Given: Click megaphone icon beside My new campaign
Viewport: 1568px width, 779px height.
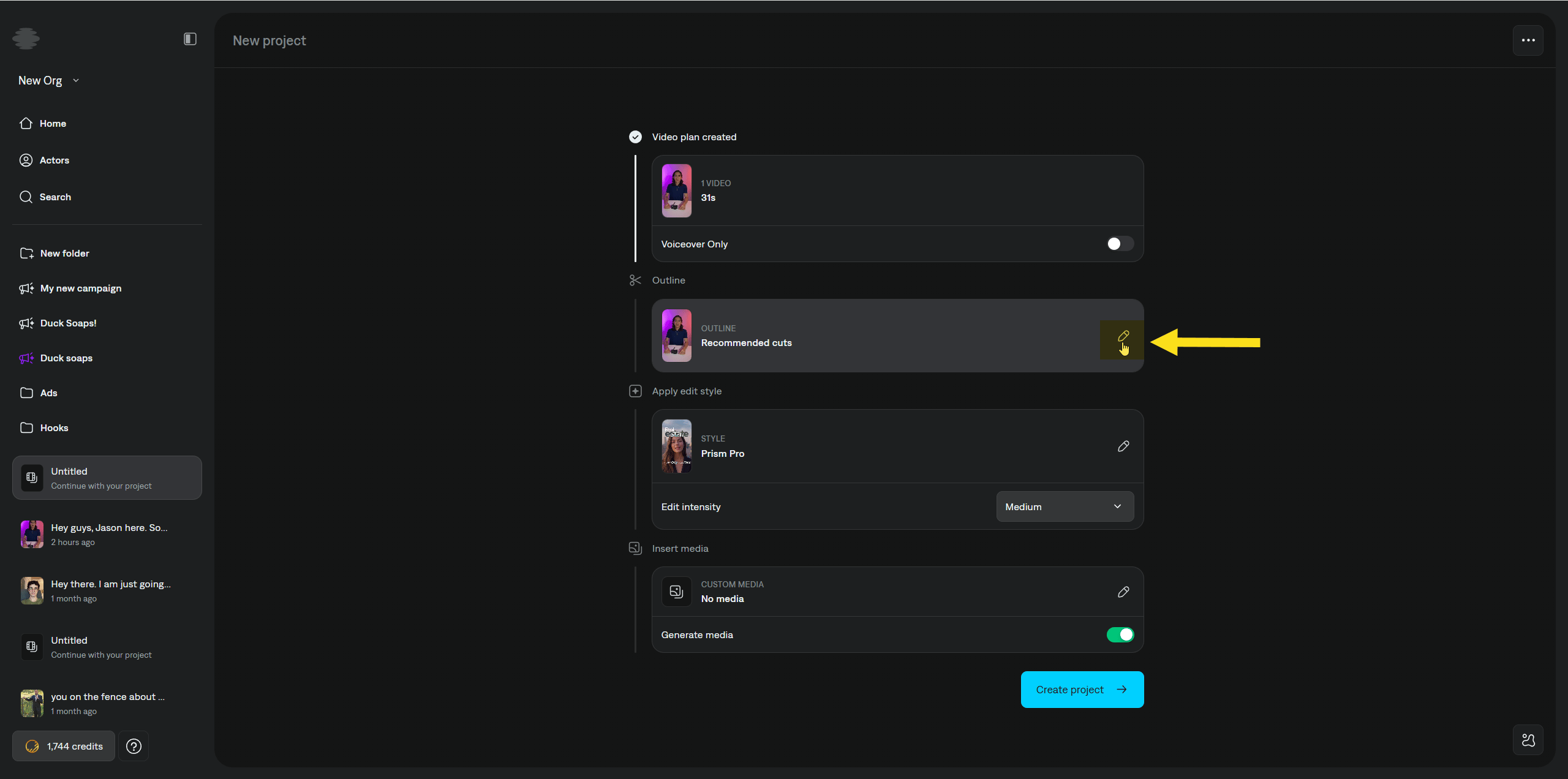Looking at the screenshot, I should coord(26,288).
